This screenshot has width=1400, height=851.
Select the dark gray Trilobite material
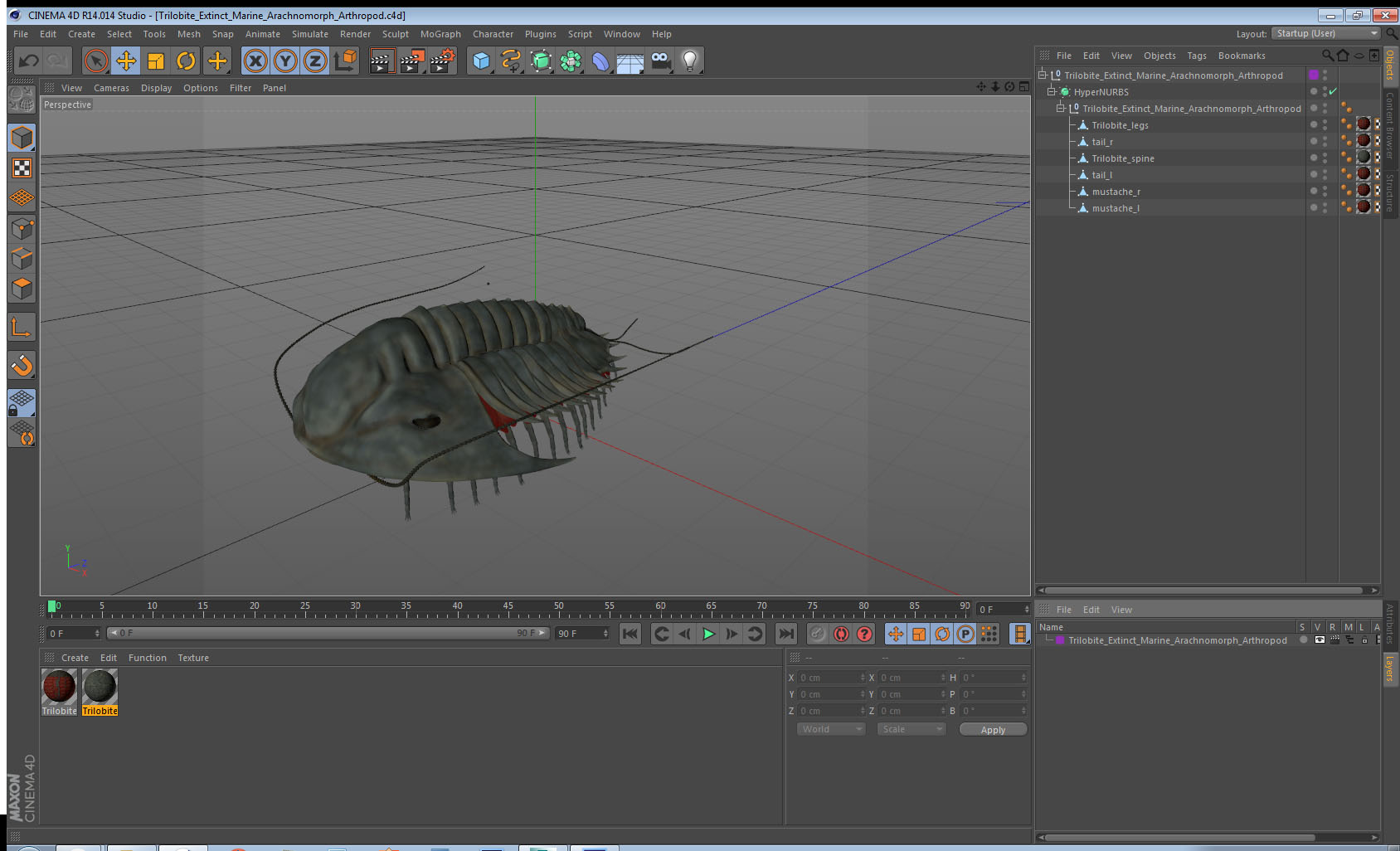click(100, 687)
